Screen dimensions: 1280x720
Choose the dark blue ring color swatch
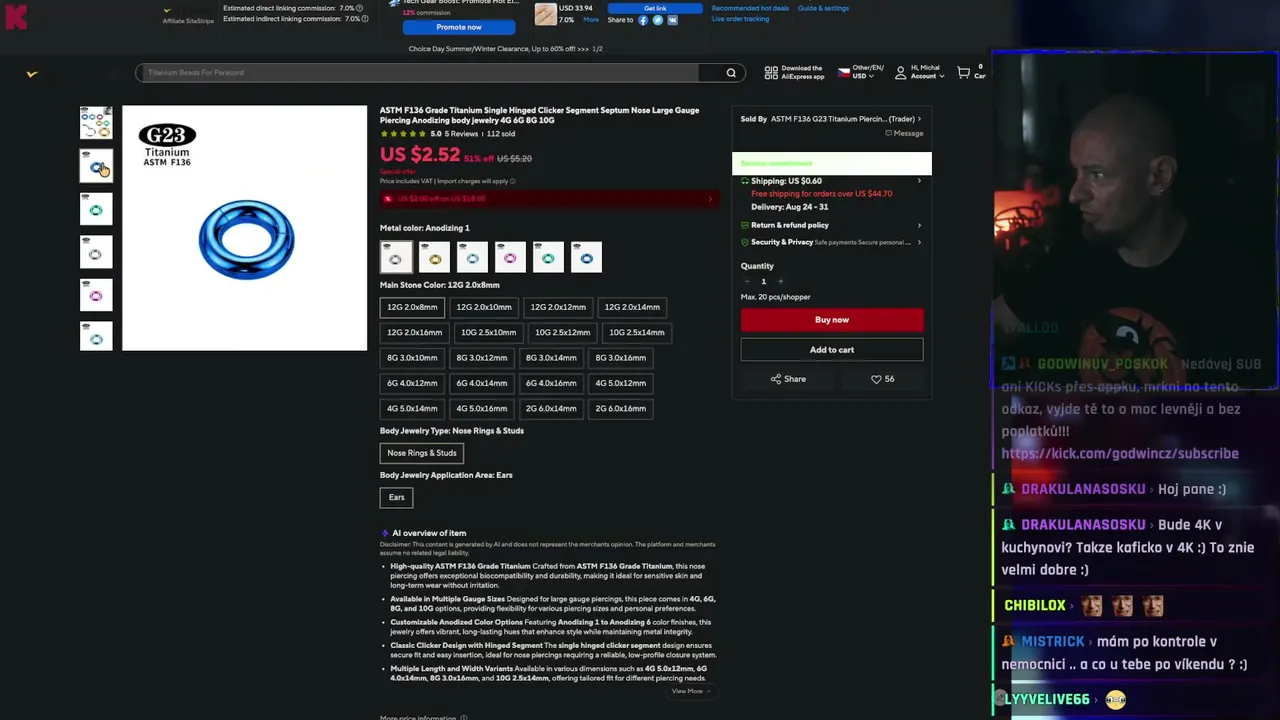586,257
